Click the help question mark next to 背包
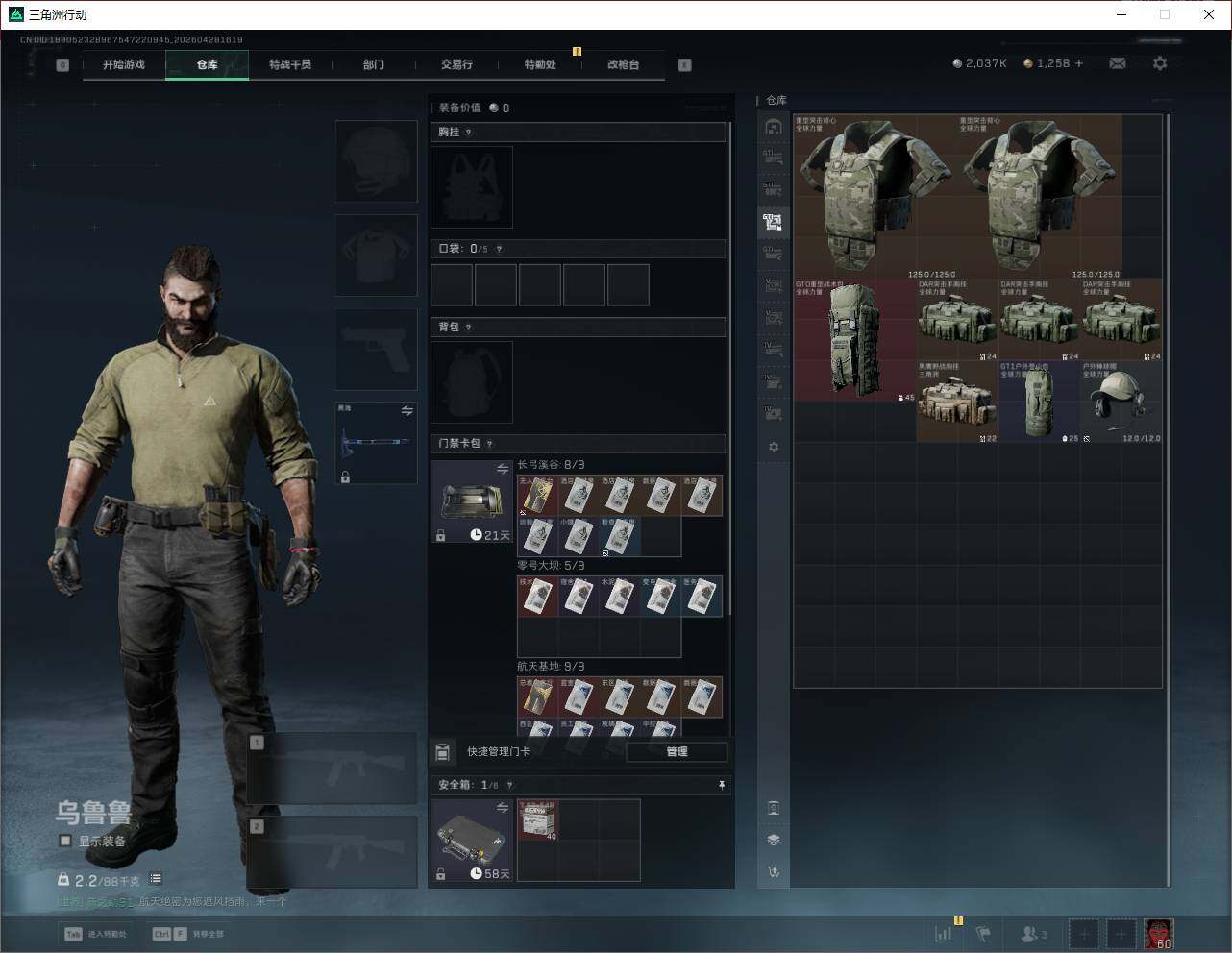The height and width of the screenshot is (953, 1232). 469,328
